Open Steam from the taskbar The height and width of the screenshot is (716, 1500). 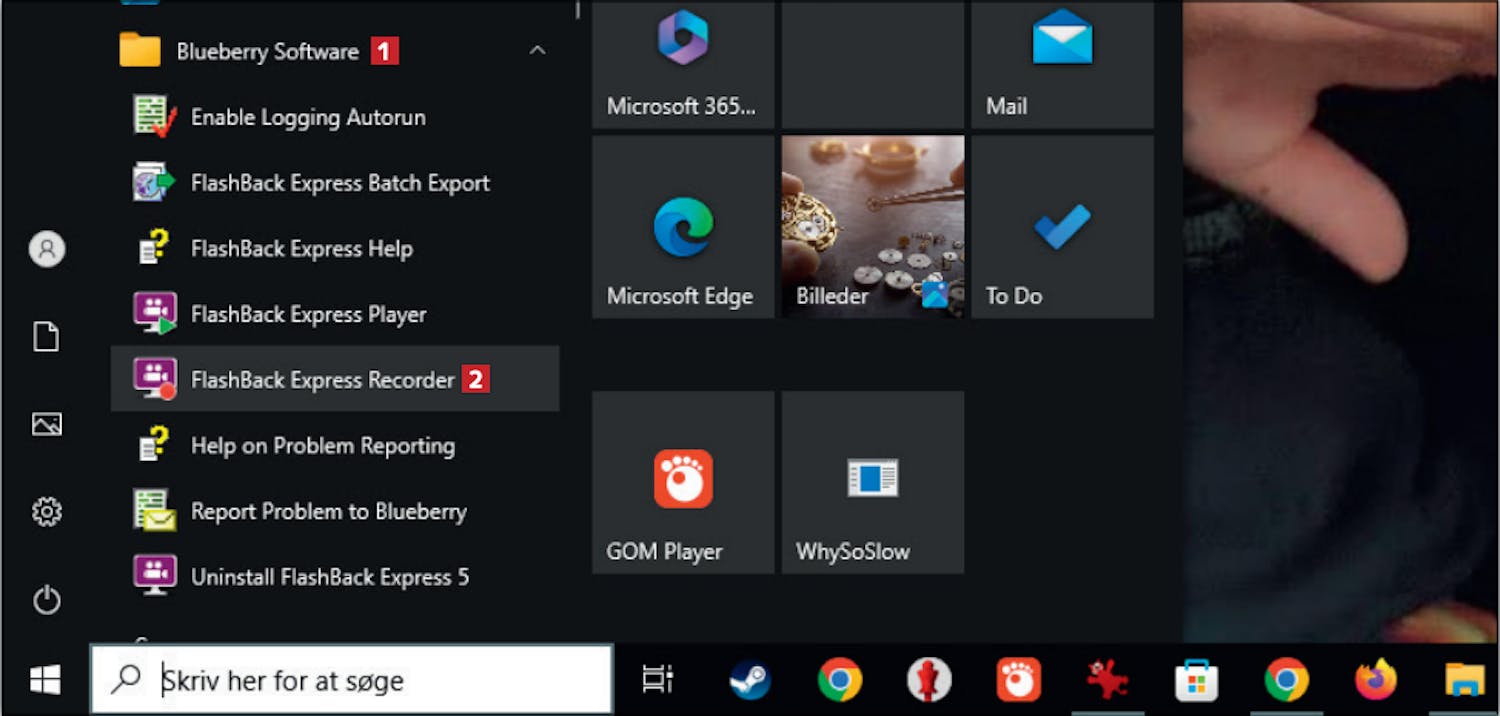[x=749, y=680]
